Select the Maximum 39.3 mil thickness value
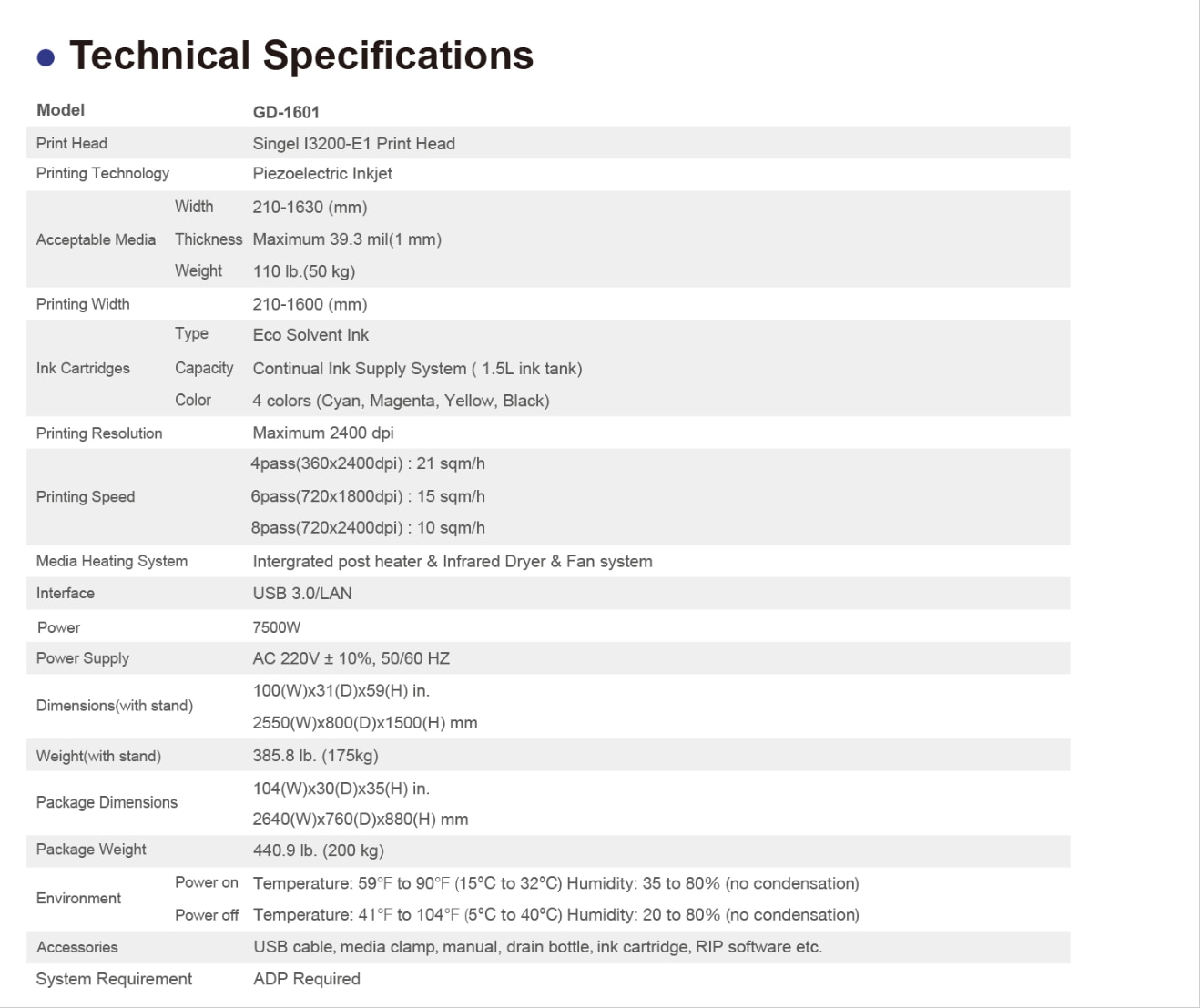The height and width of the screenshot is (1008, 1201). [347, 239]
